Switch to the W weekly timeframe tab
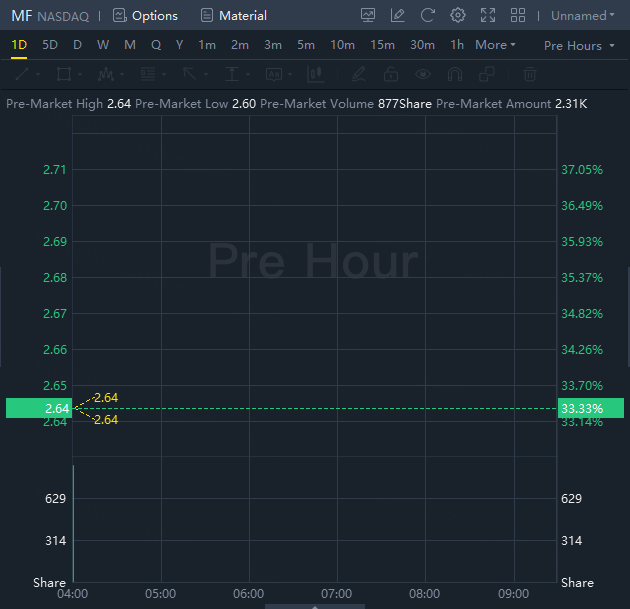630x609 pixels. pos(103,45)
